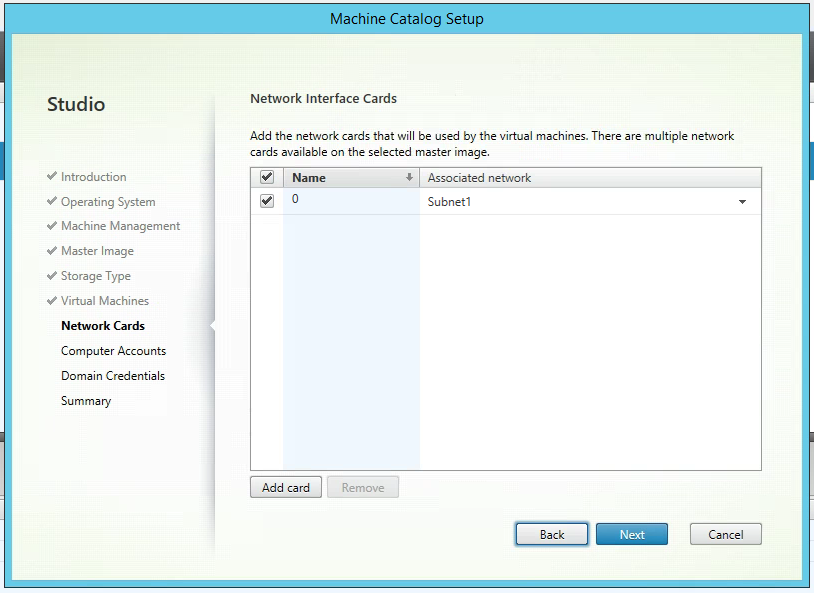Go to the Operating System step

(x=108, y=202)
